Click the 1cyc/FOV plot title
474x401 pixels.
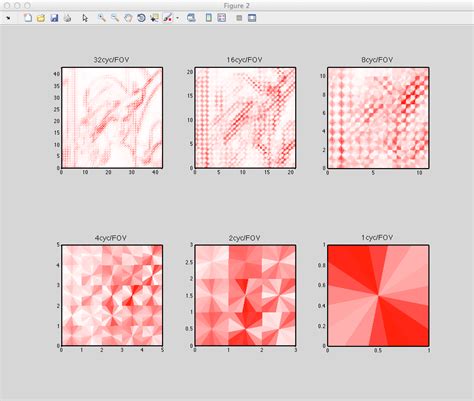click(377, 238)
